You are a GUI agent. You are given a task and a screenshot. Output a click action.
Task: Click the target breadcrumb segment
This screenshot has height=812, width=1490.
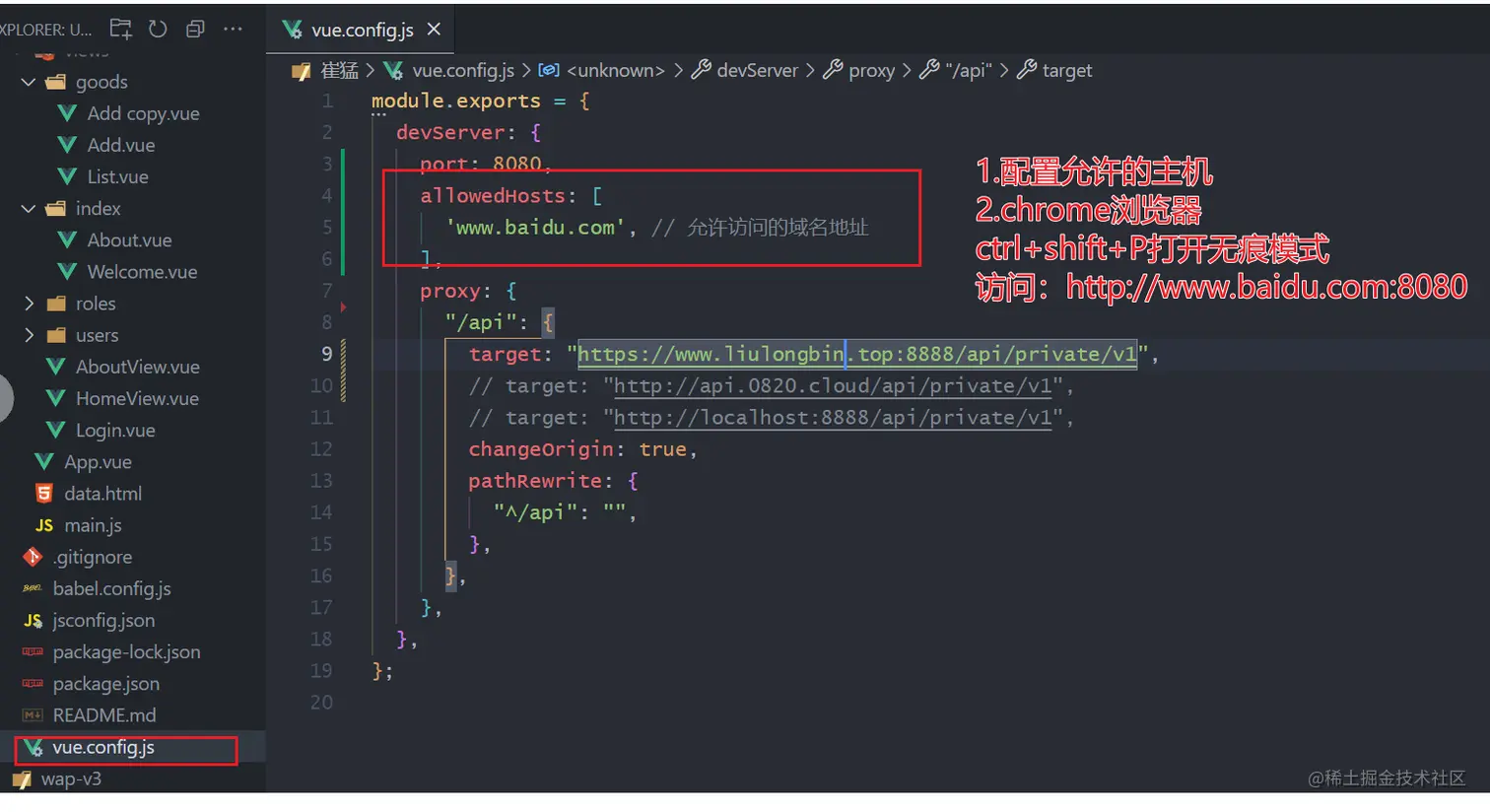(x=1067, y=70)
